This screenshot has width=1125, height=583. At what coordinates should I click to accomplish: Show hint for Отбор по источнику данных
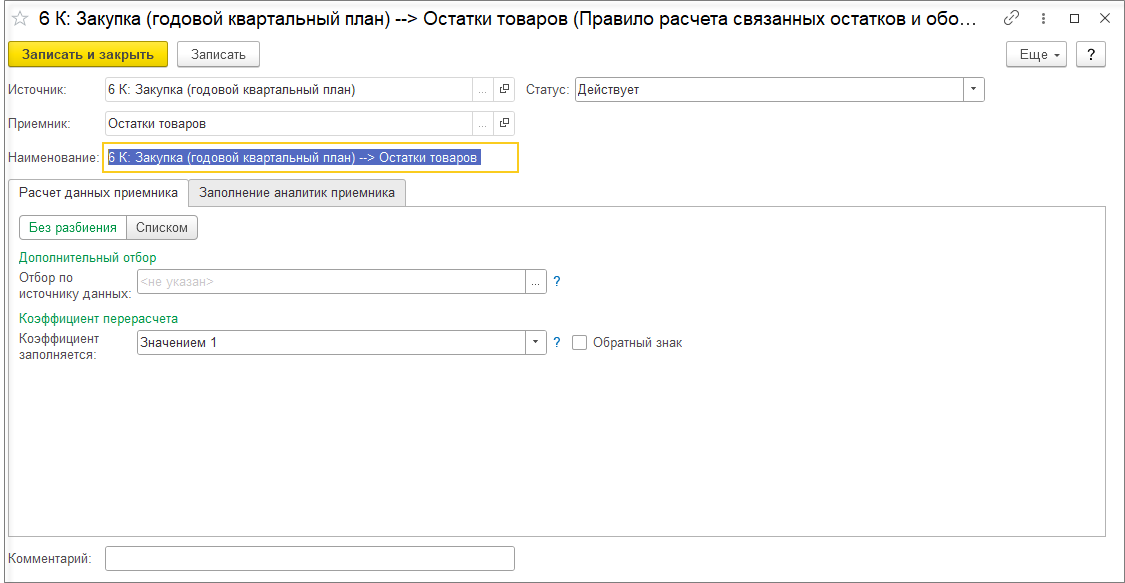(557, 282)
